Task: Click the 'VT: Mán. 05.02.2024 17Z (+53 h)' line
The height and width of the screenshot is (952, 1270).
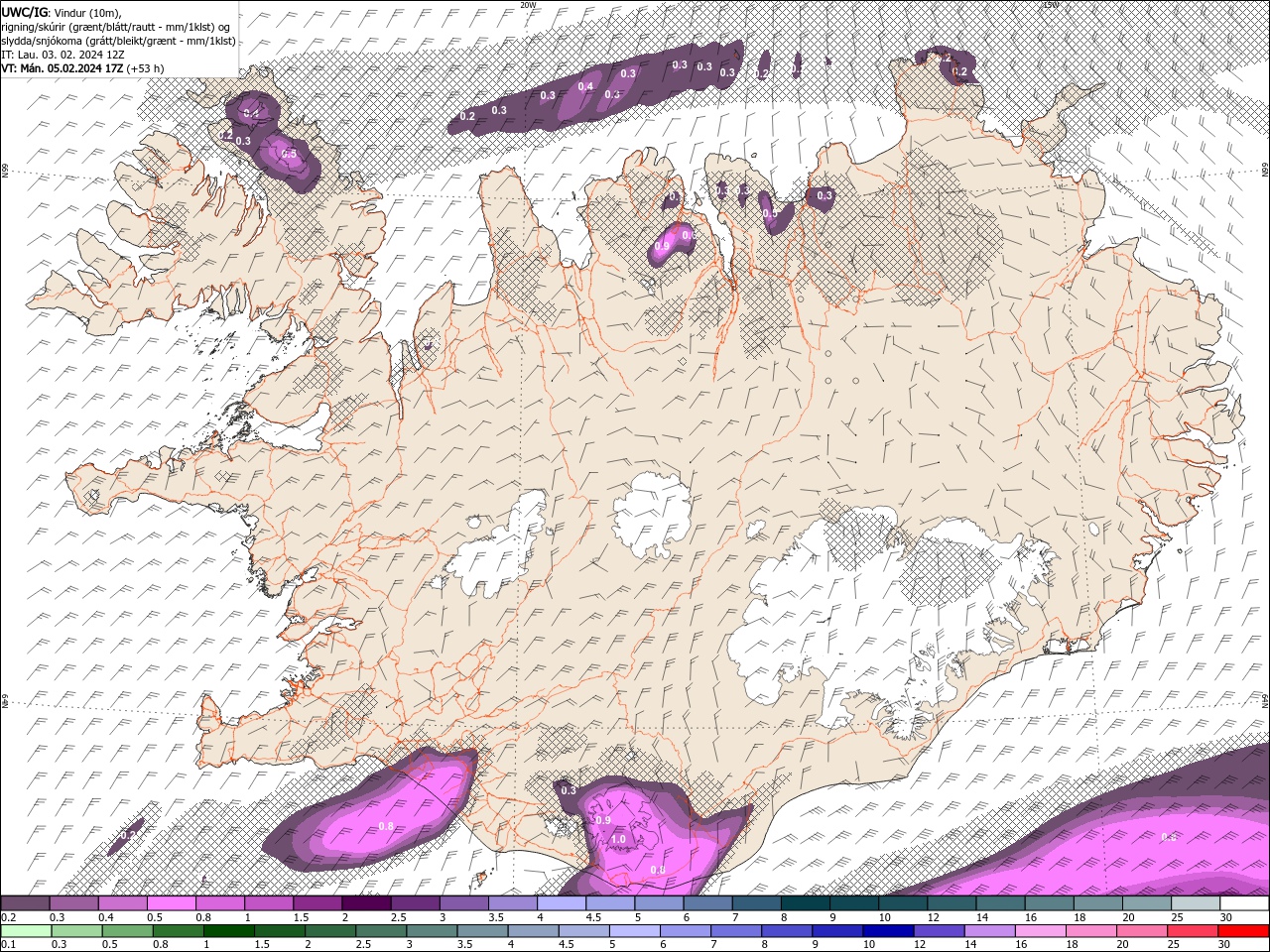Action: click(x=83, y=68)
